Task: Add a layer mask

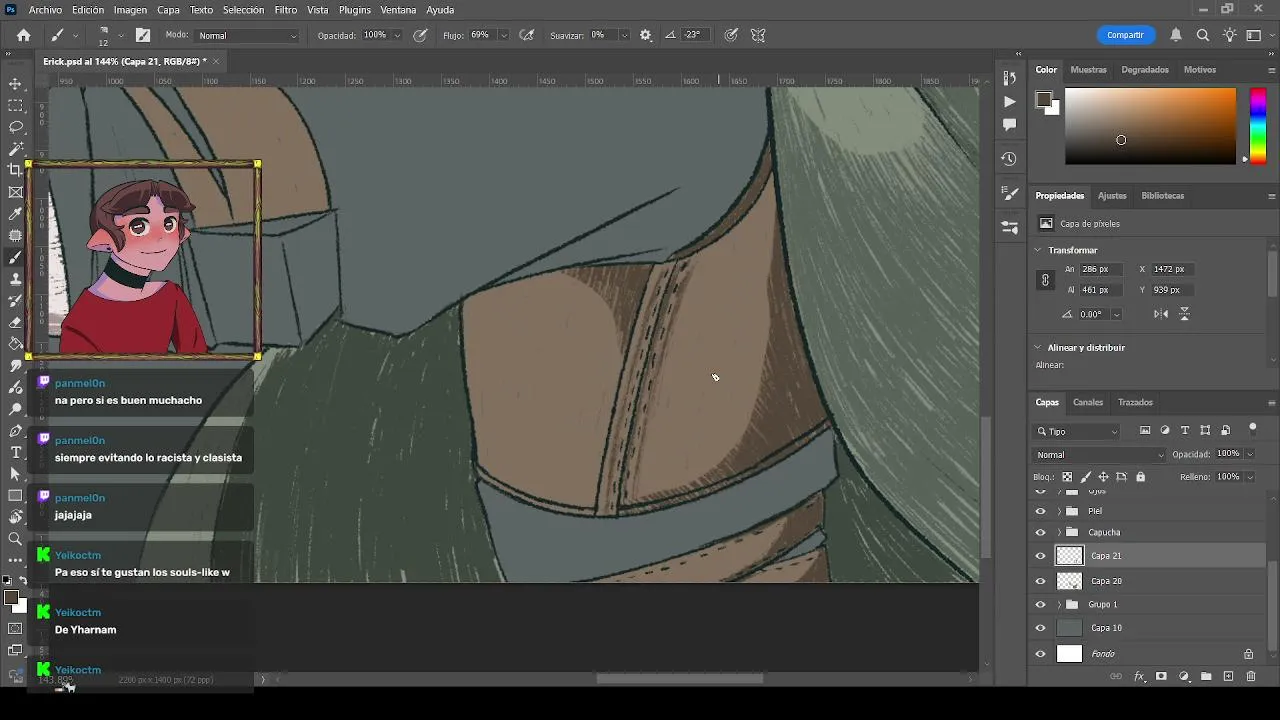Action: [1161, 677]
